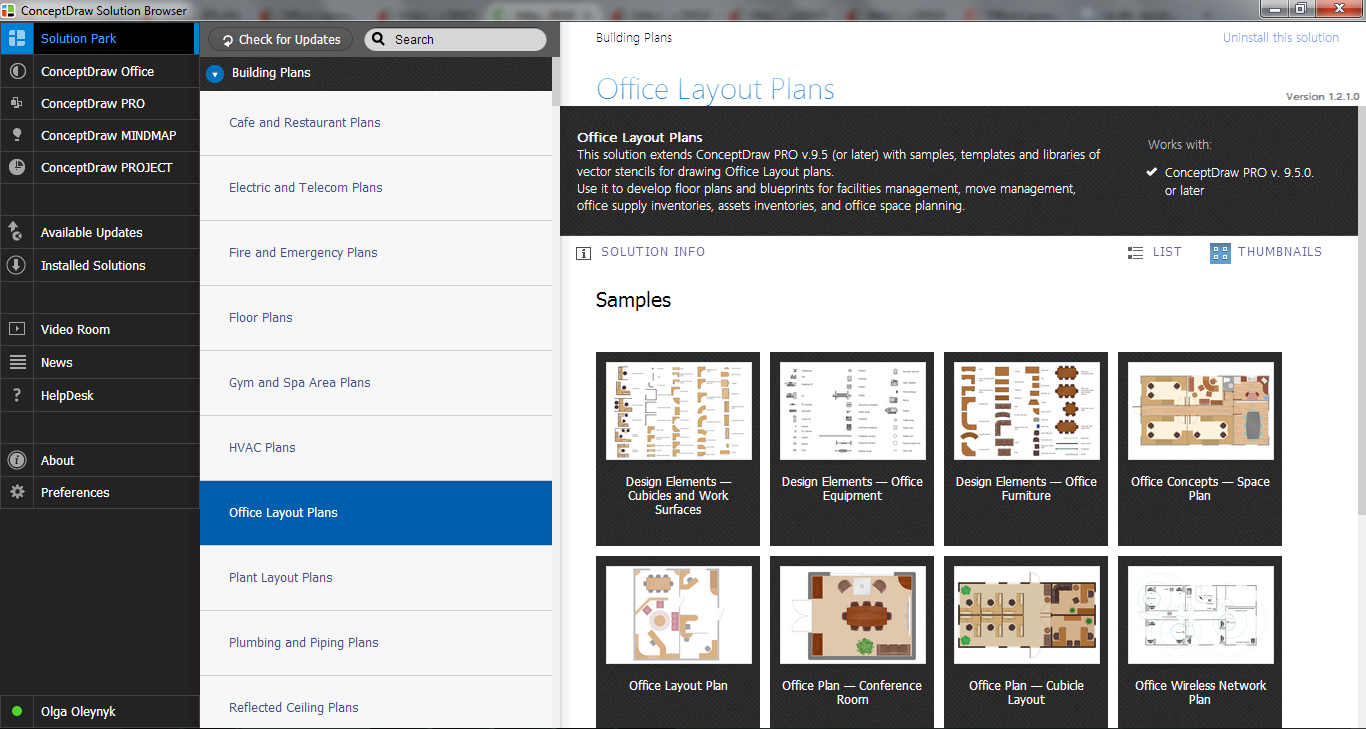Click the Video Room play icon
The width and height of the screenshot is (1366, 729).
point(16,329)
